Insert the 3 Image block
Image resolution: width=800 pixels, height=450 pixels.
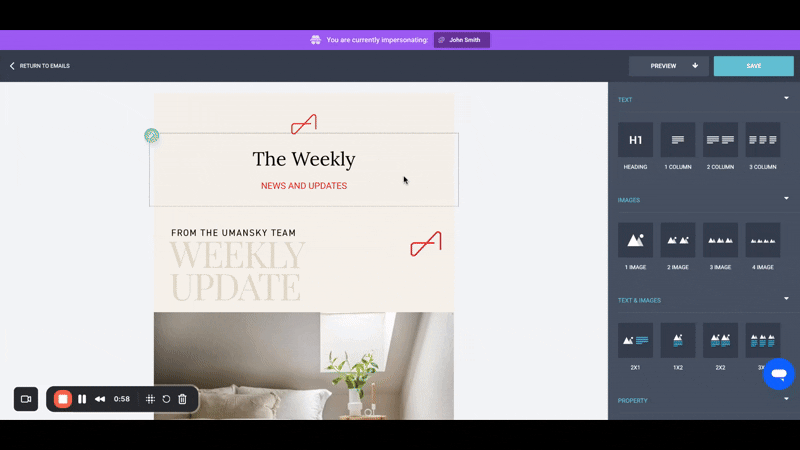pyautogui.click(x=720, y=240)
